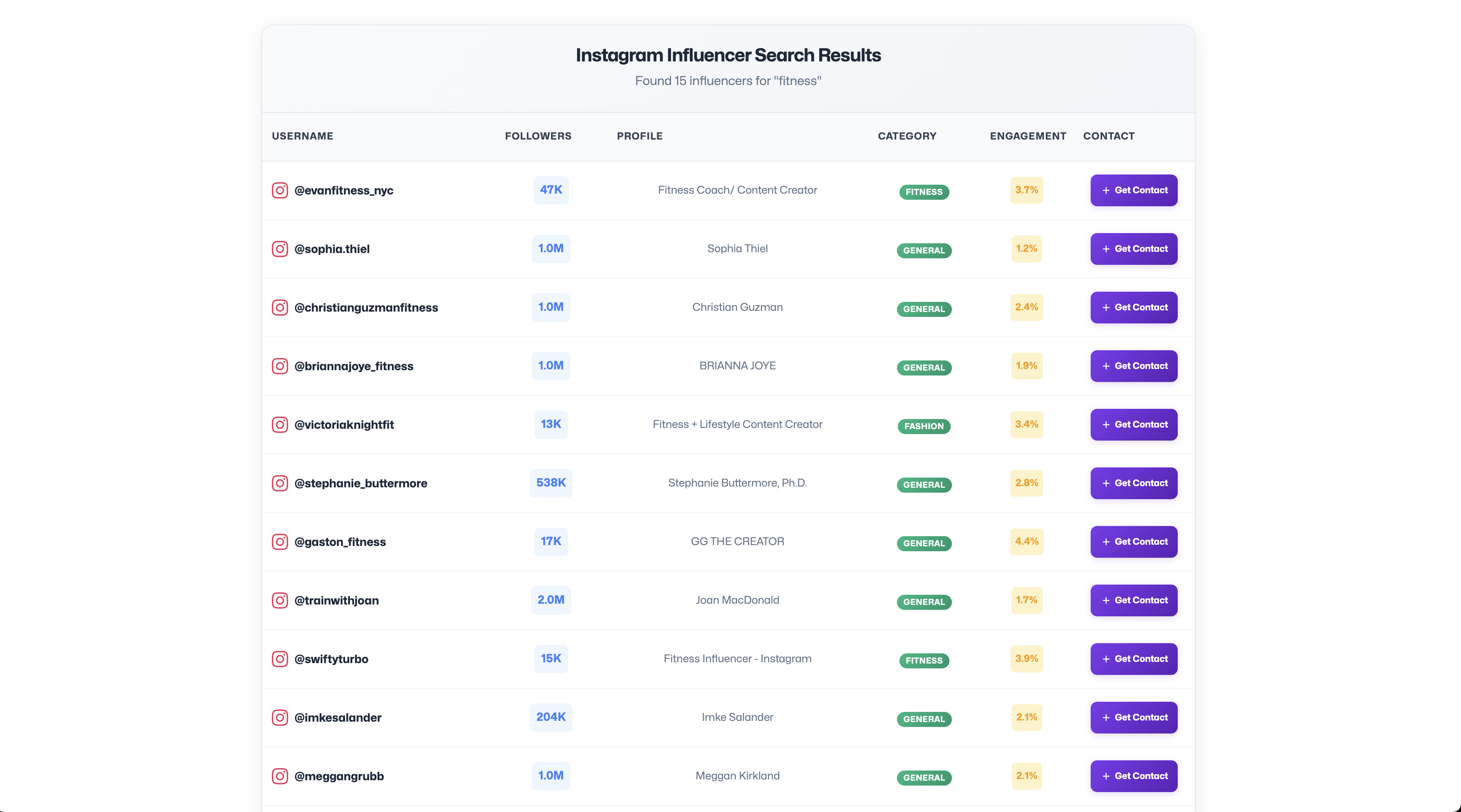Click the Instagram icon beside @stephanie_buttermore
Image resolution: width=1461 pixels, height=812 pixels.
coord(280,483)
